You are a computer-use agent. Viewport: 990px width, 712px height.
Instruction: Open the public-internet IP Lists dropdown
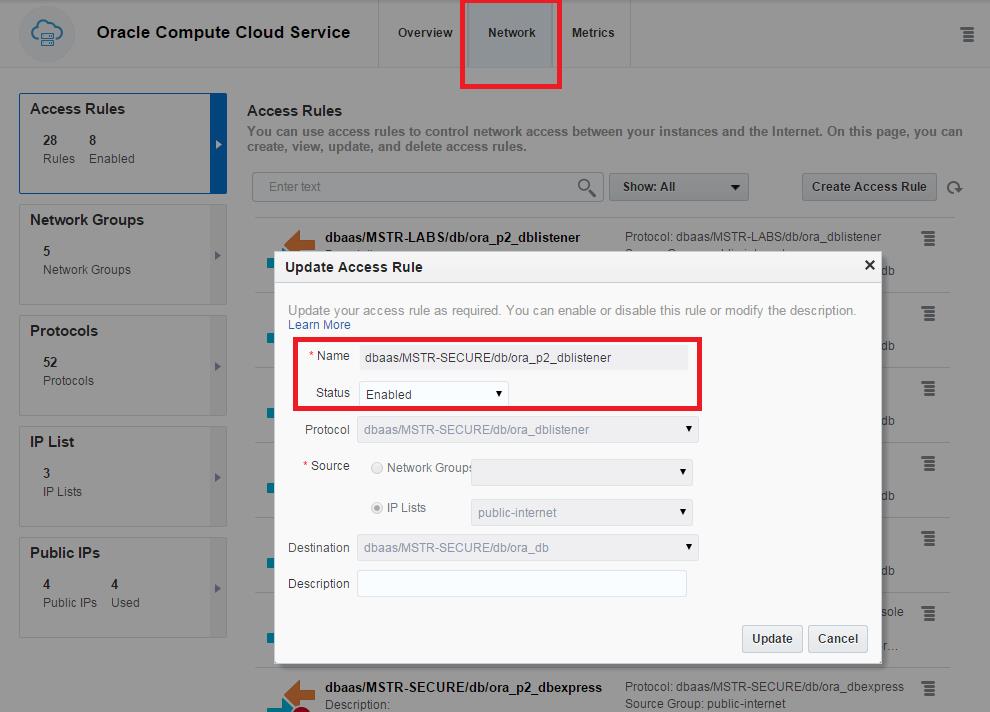581,512
